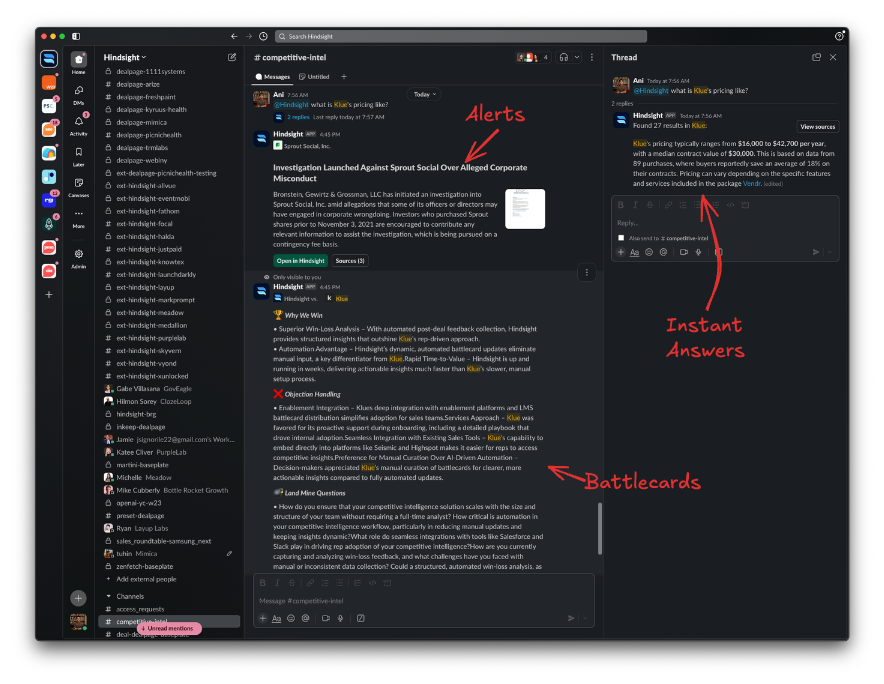
Task: Go back using the left arrow
Action: 234,36
